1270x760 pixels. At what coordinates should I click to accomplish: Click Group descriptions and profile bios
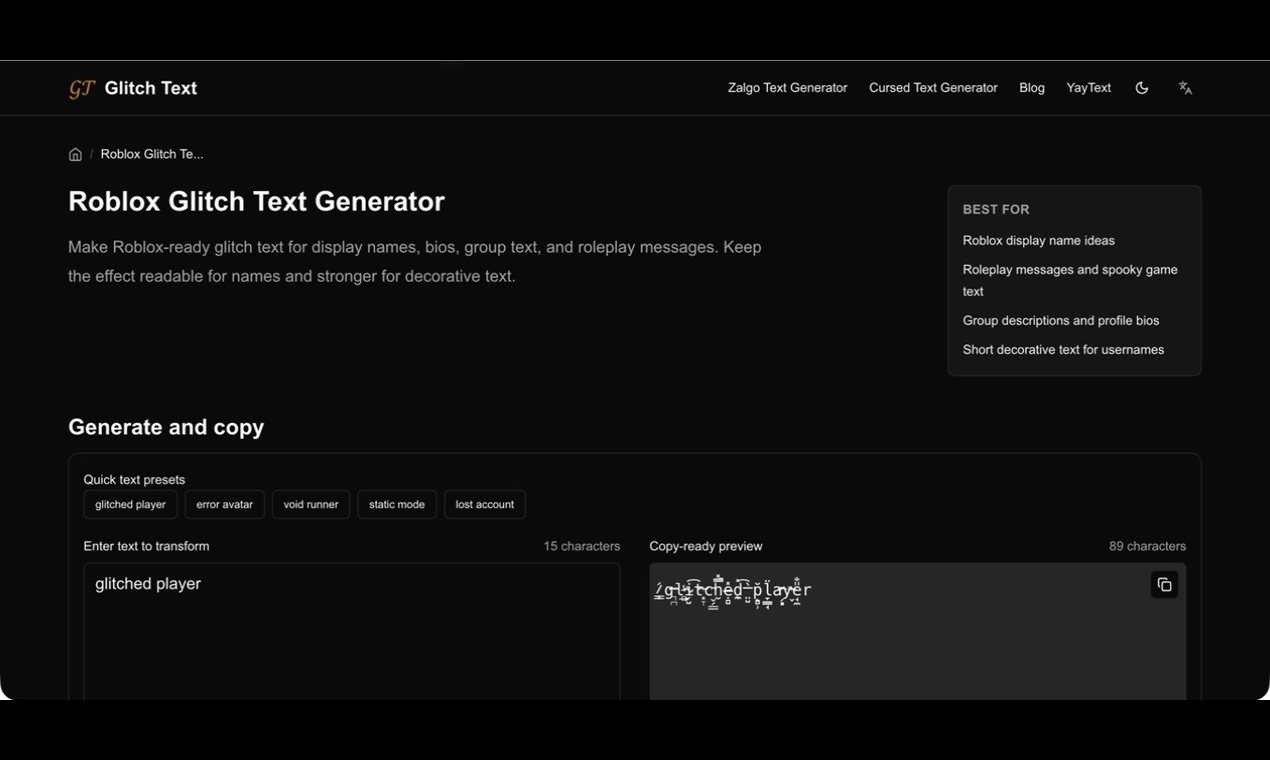point(1060,320)
